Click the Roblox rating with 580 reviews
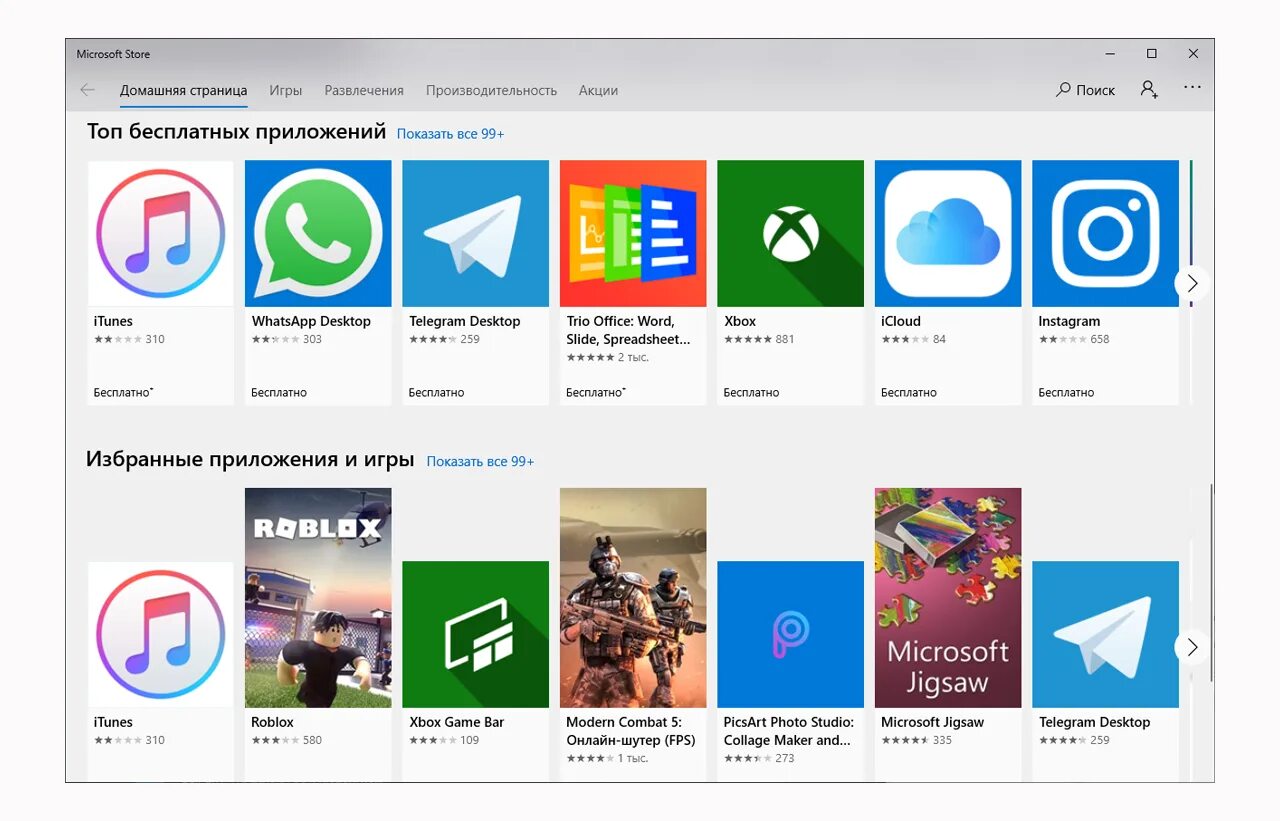 click(286, 740)
